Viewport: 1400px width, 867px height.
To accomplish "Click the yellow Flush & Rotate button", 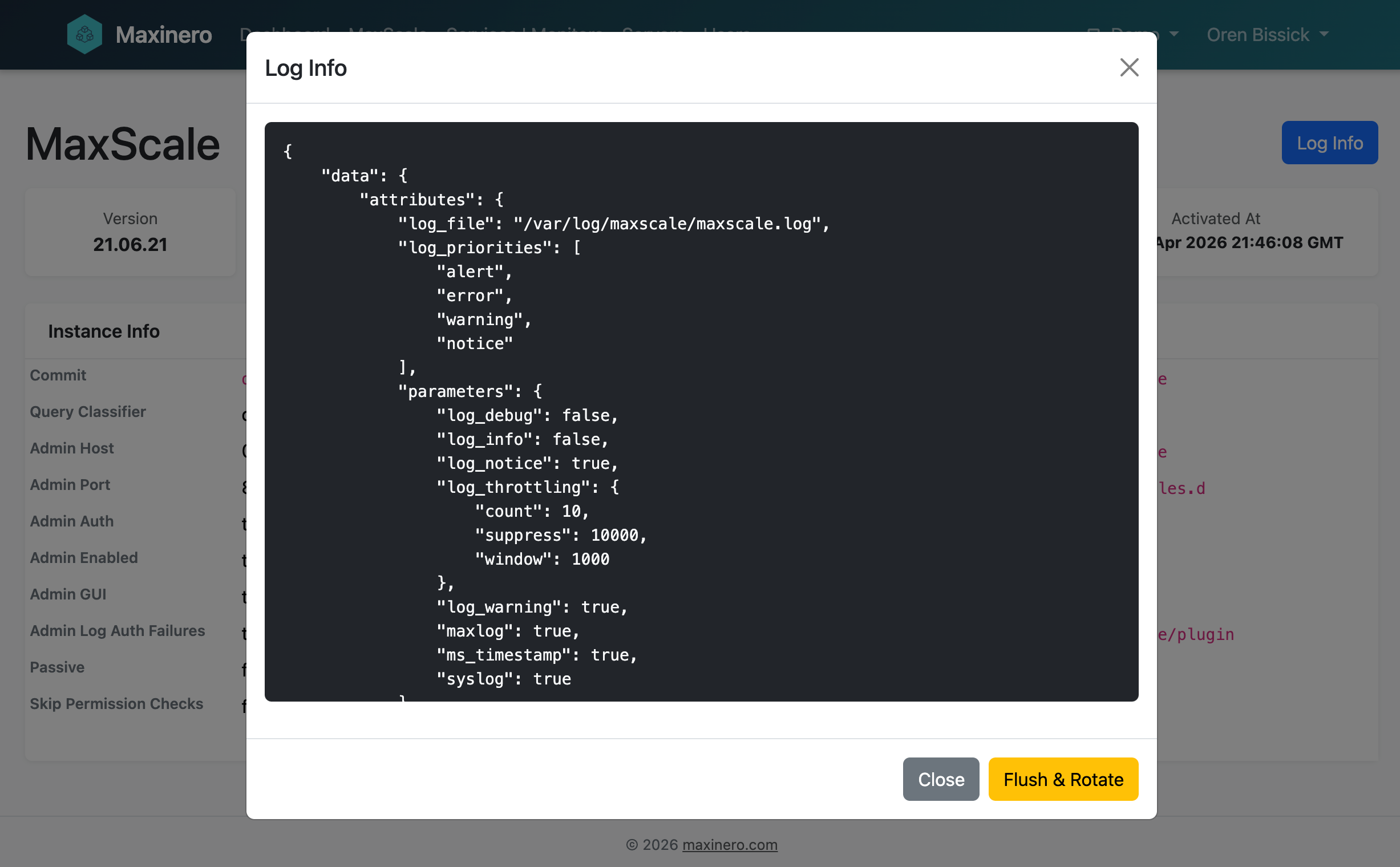I will tap(1063, 779).
